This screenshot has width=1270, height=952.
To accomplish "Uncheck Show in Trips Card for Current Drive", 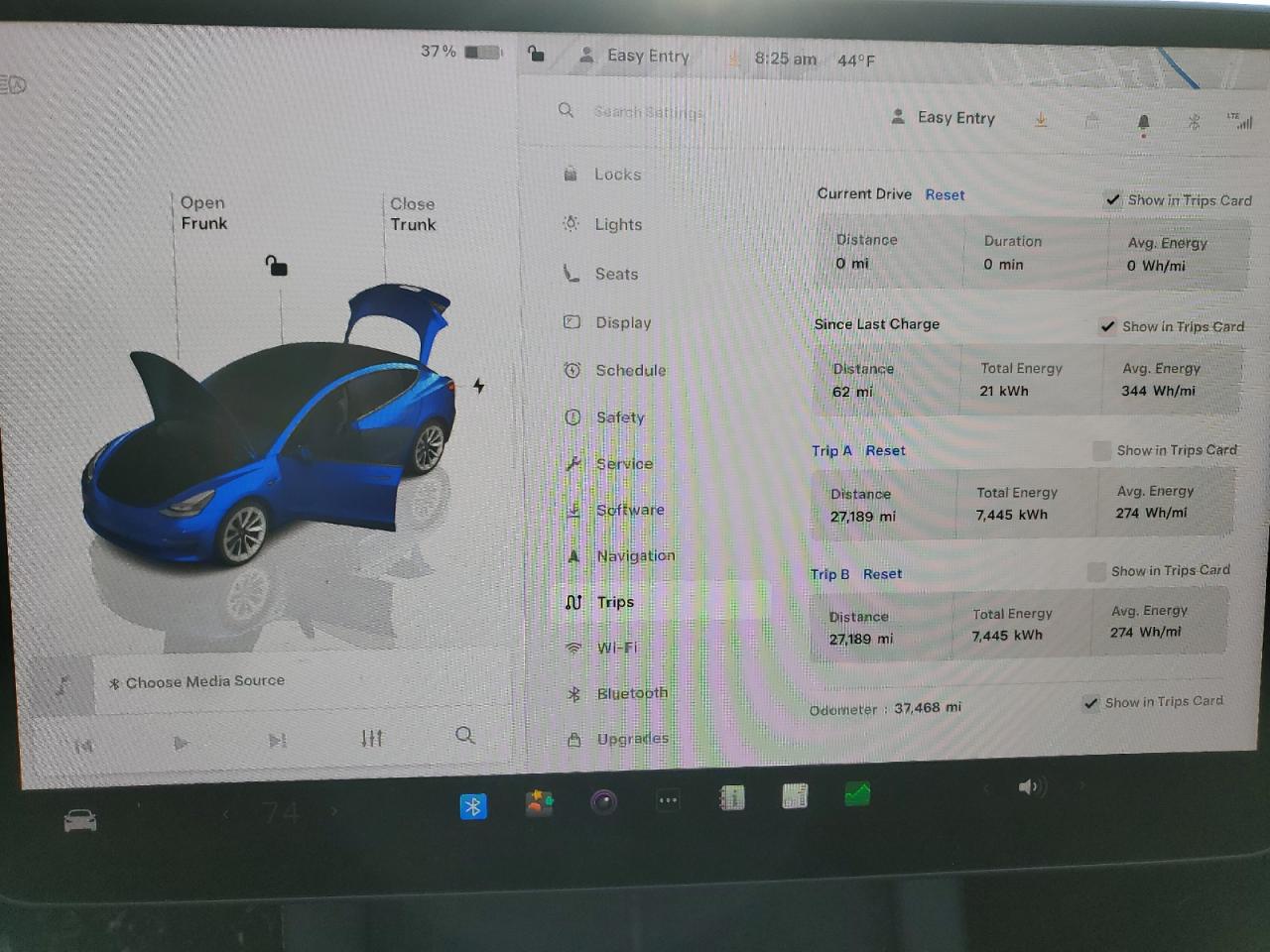I will click(x=1113, y=199).
